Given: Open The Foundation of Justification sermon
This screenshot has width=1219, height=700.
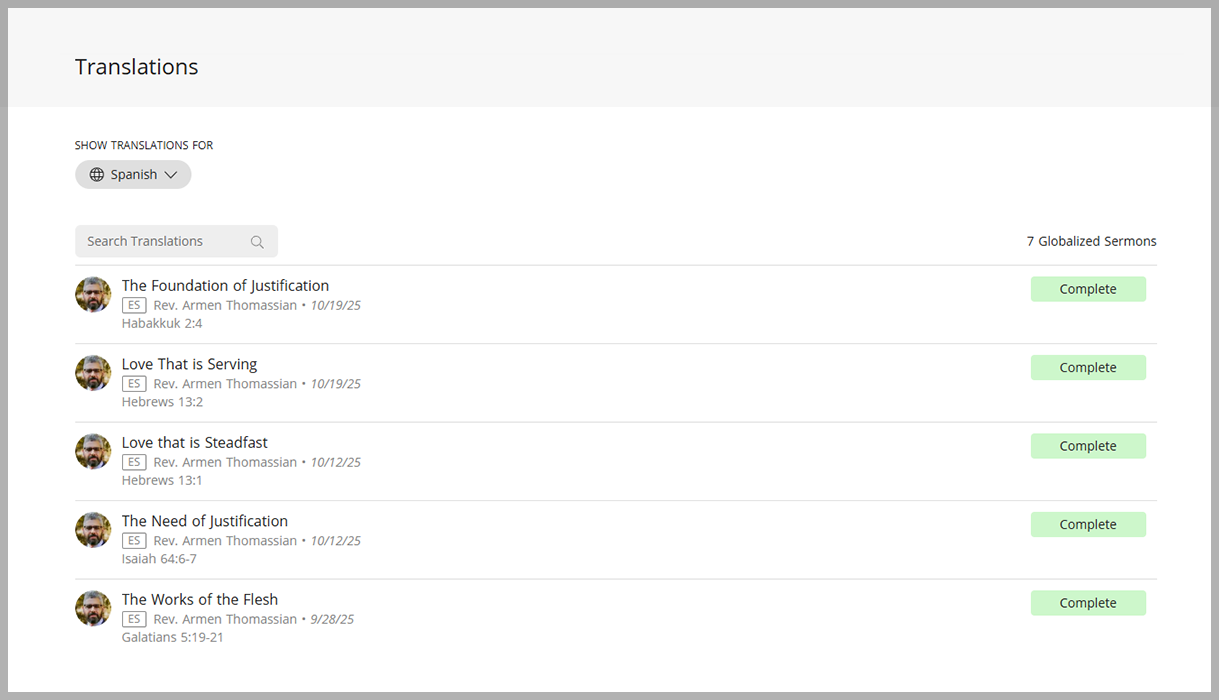Looking at the screenshot, I should pos(225,286).
